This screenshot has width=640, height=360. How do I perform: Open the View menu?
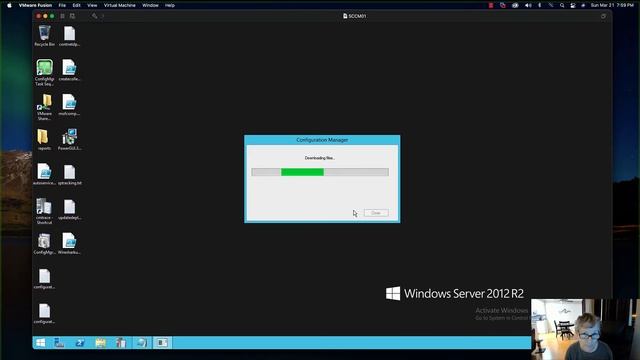click(92, 5)
